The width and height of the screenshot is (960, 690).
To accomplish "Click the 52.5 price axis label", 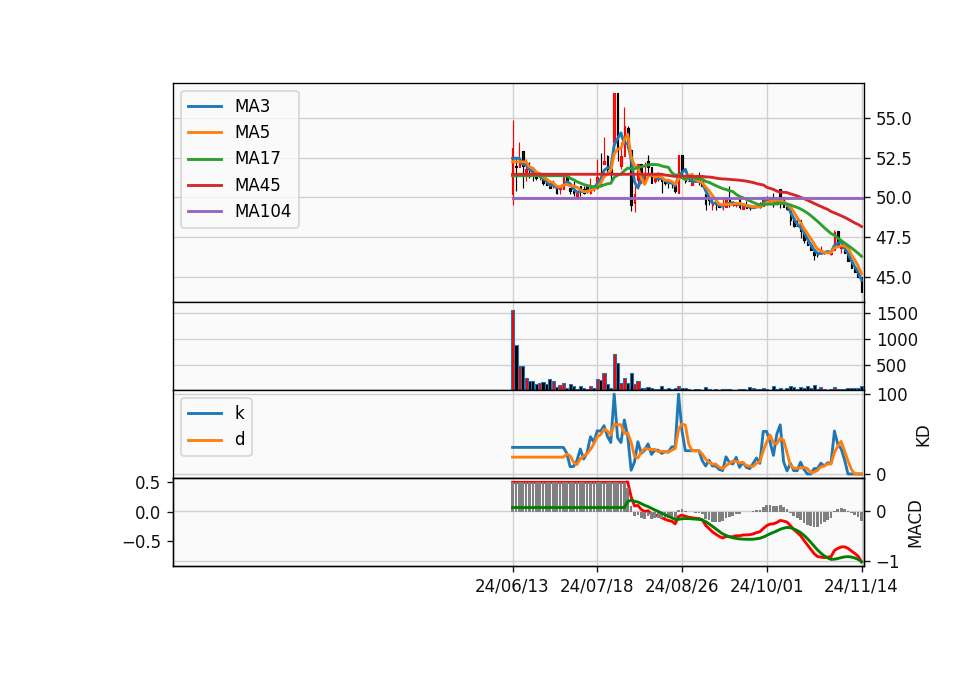I will pos(893,159).
